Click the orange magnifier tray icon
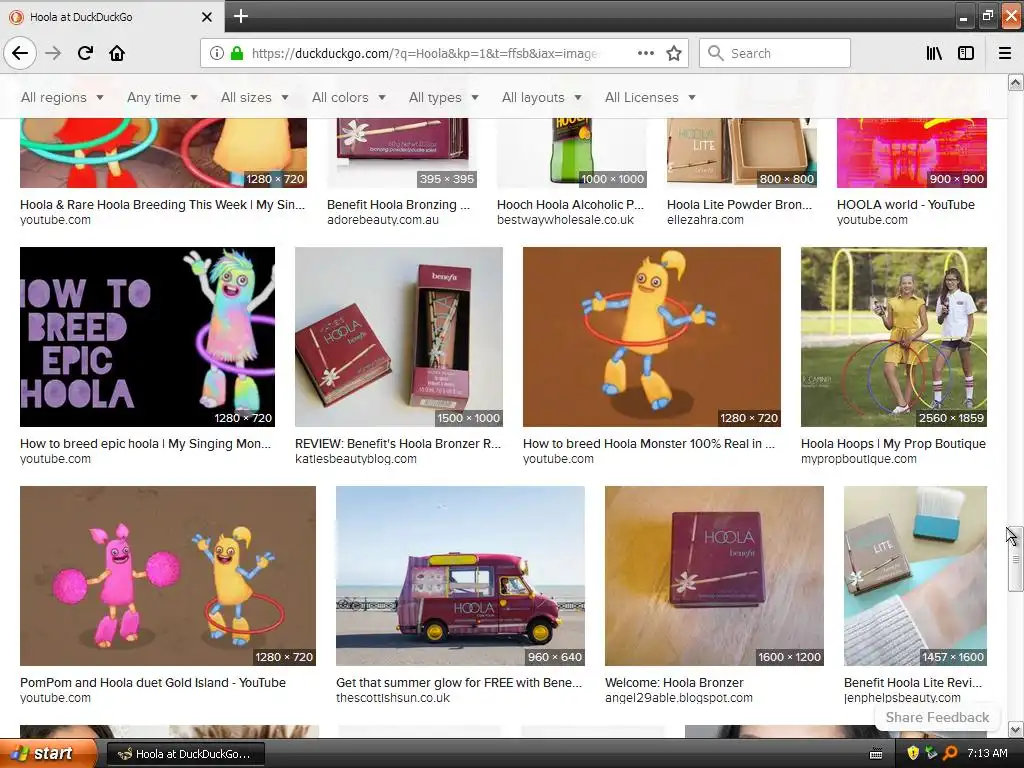1024x768 pixels. coord(950,753)
